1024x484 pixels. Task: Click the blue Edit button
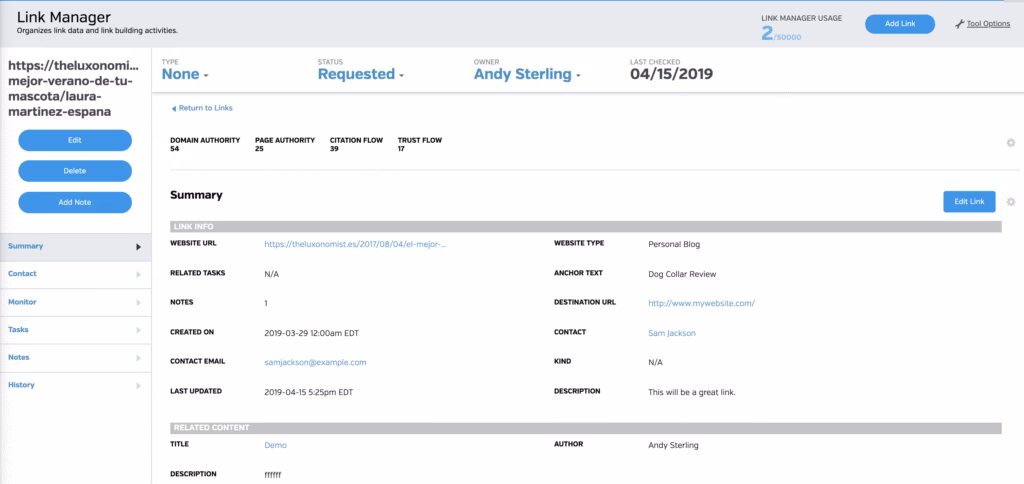coord(75,140)
